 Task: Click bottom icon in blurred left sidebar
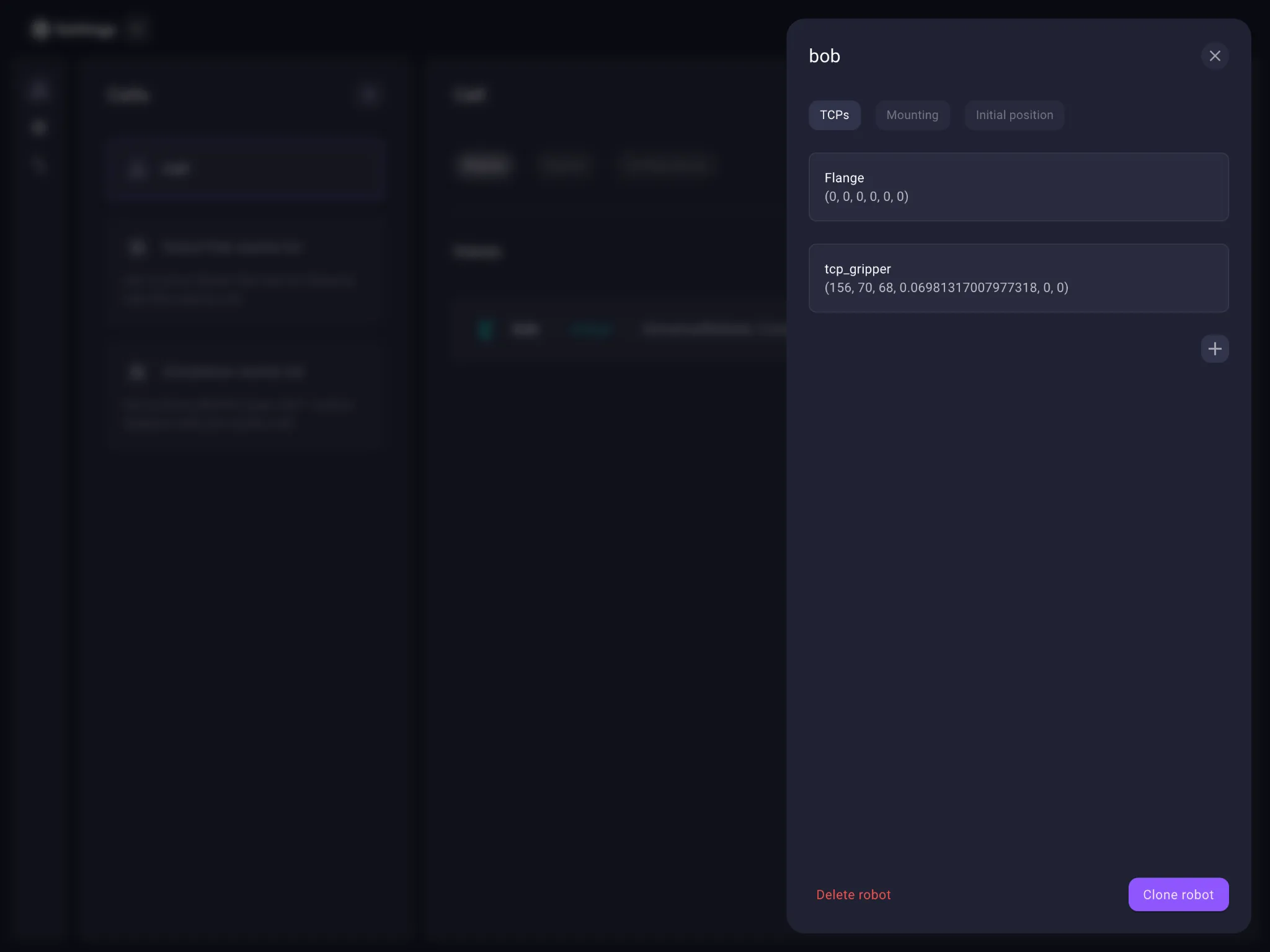pos(39,165)
